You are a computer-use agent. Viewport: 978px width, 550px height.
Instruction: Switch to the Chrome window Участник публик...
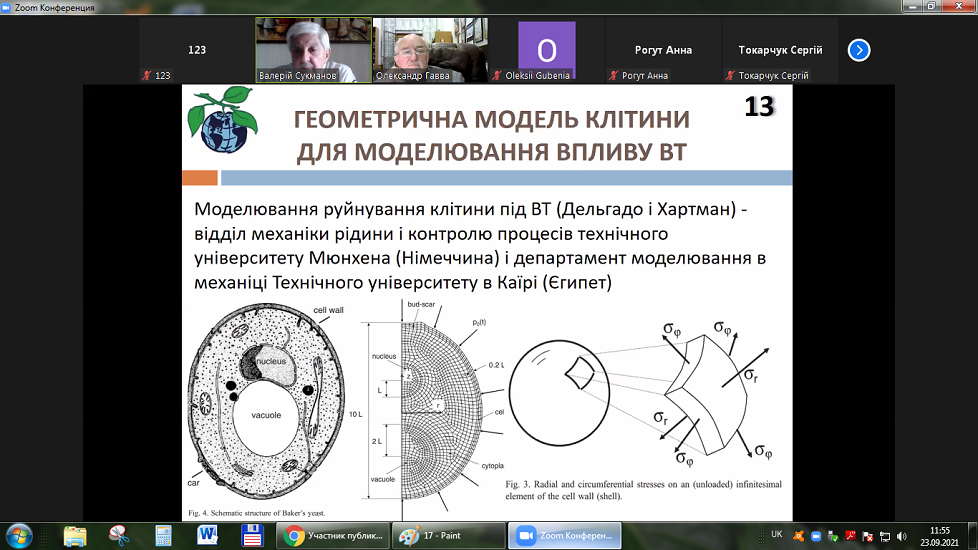point(333,536)
